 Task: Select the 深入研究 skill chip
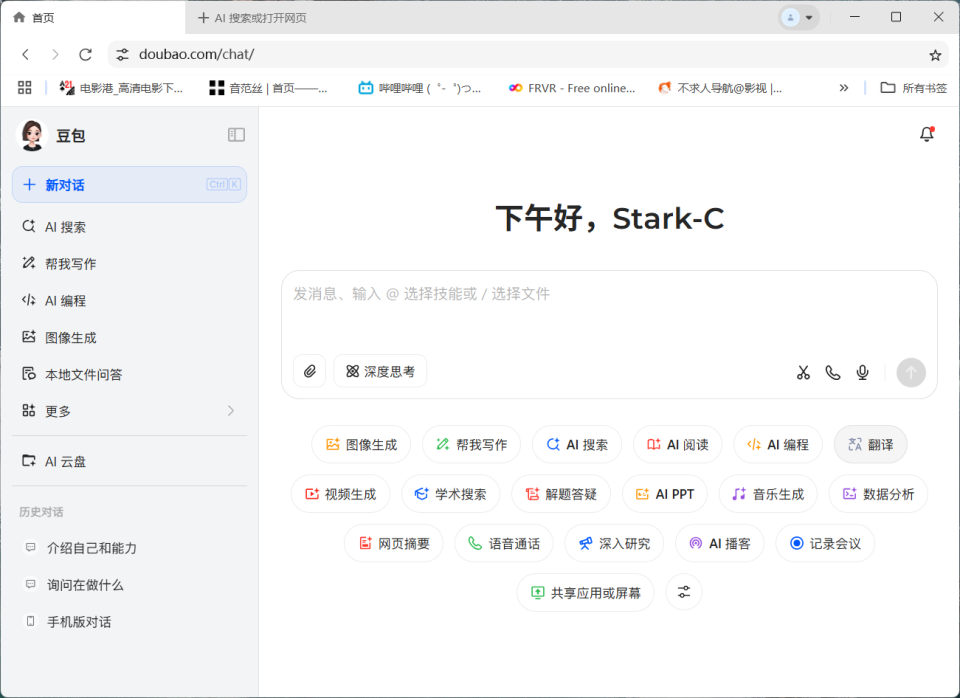point(614,543)
